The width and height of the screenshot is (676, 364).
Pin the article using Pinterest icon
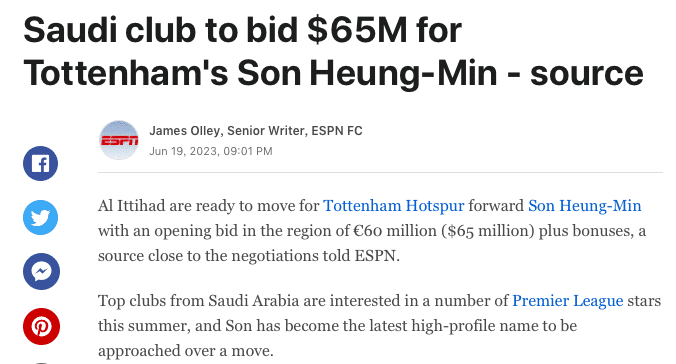[41, 326]
